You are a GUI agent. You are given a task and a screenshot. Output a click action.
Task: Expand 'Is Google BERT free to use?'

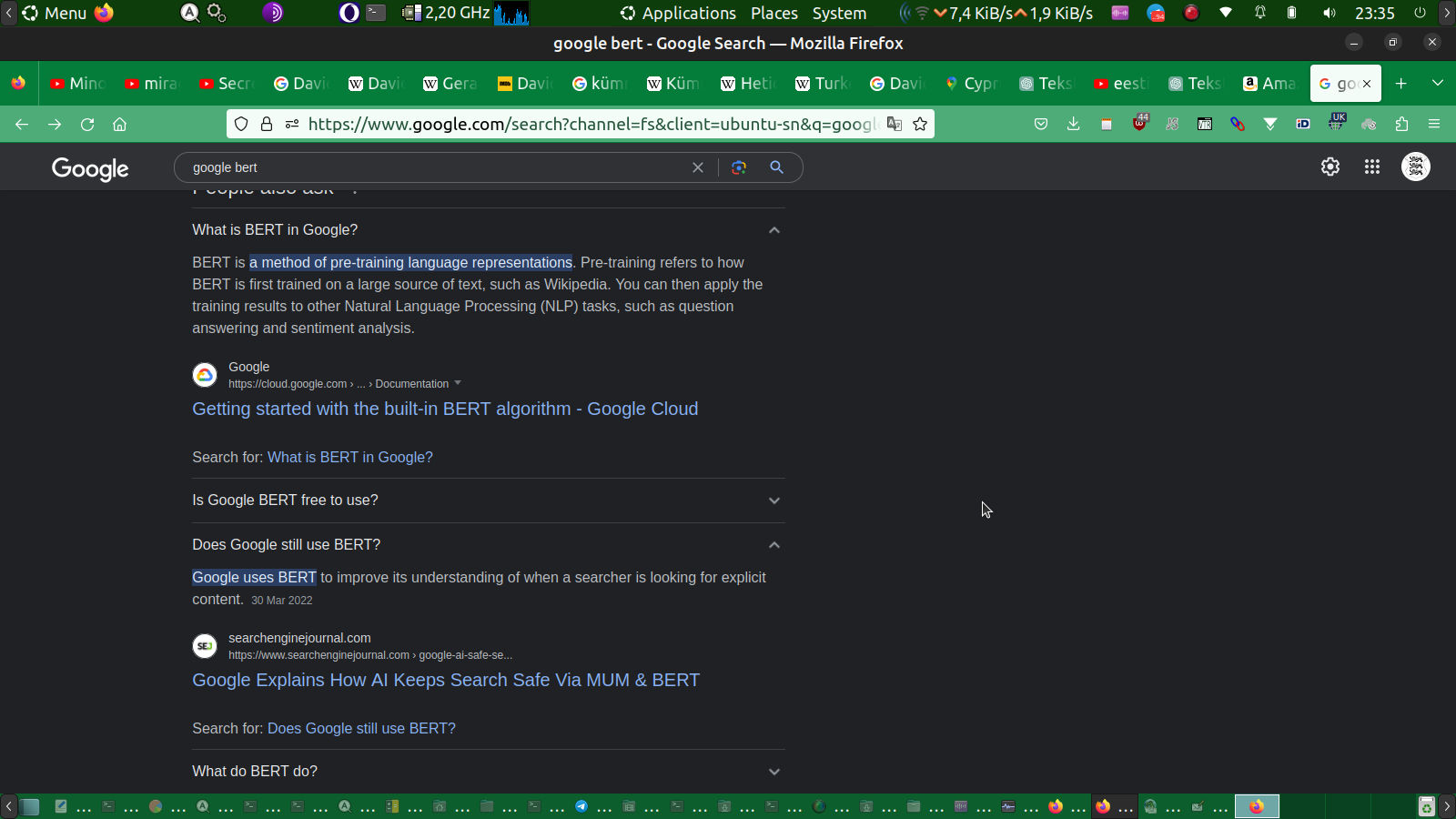pos(773,500)
